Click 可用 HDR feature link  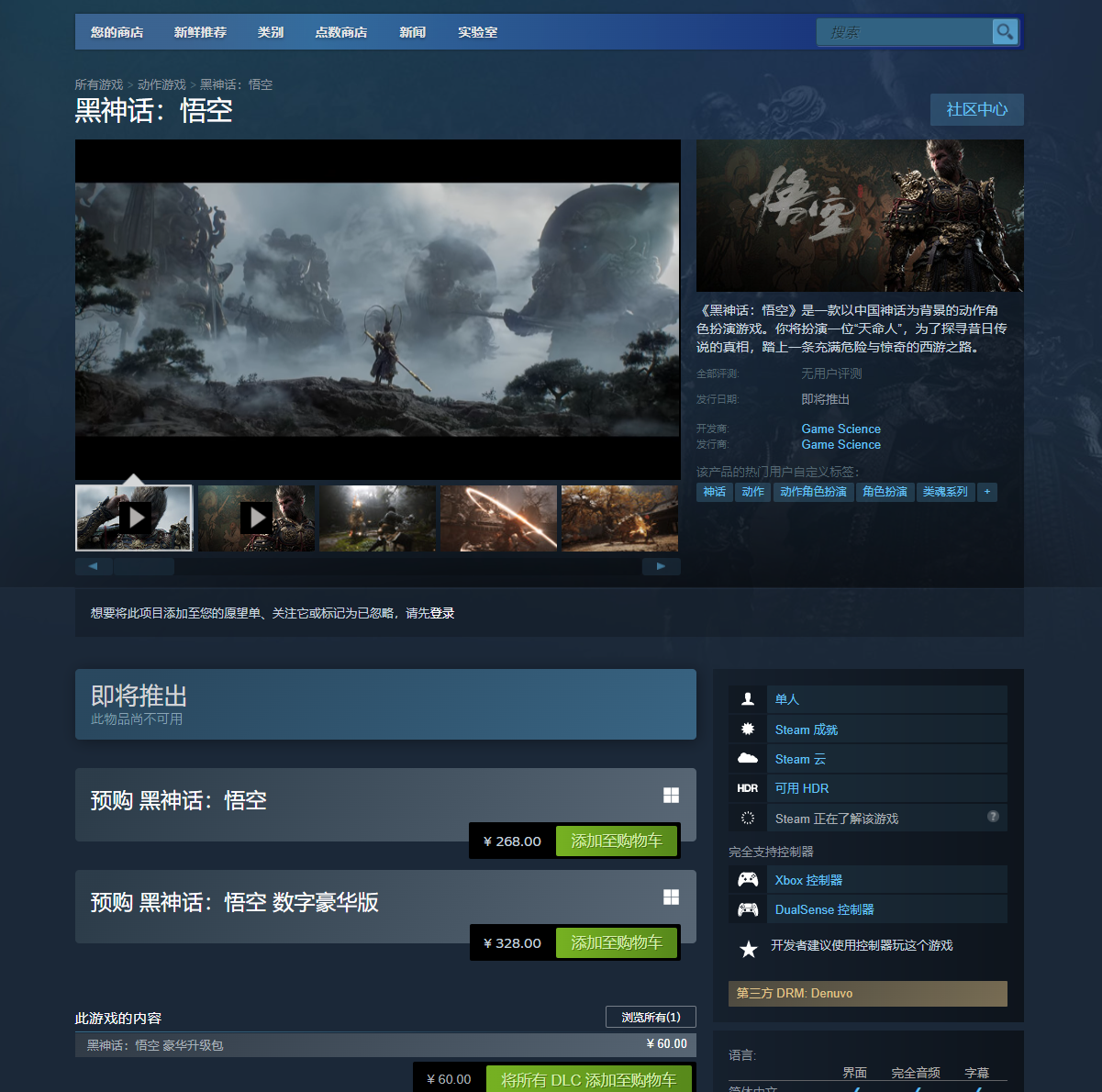point(802,788)
